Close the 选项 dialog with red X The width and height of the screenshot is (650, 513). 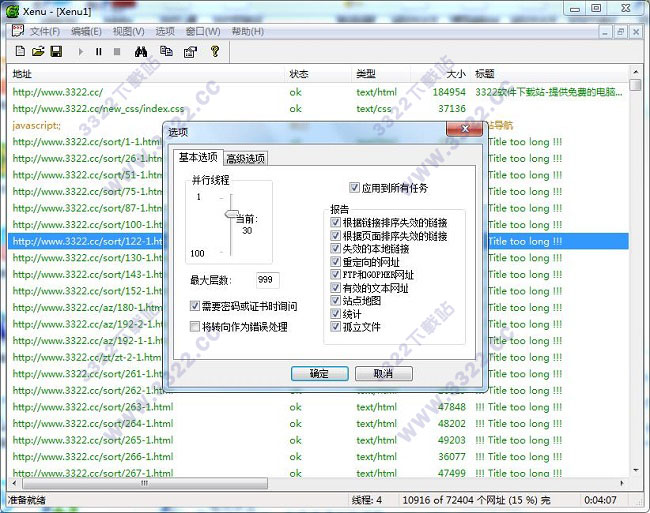tap(465, 128)
